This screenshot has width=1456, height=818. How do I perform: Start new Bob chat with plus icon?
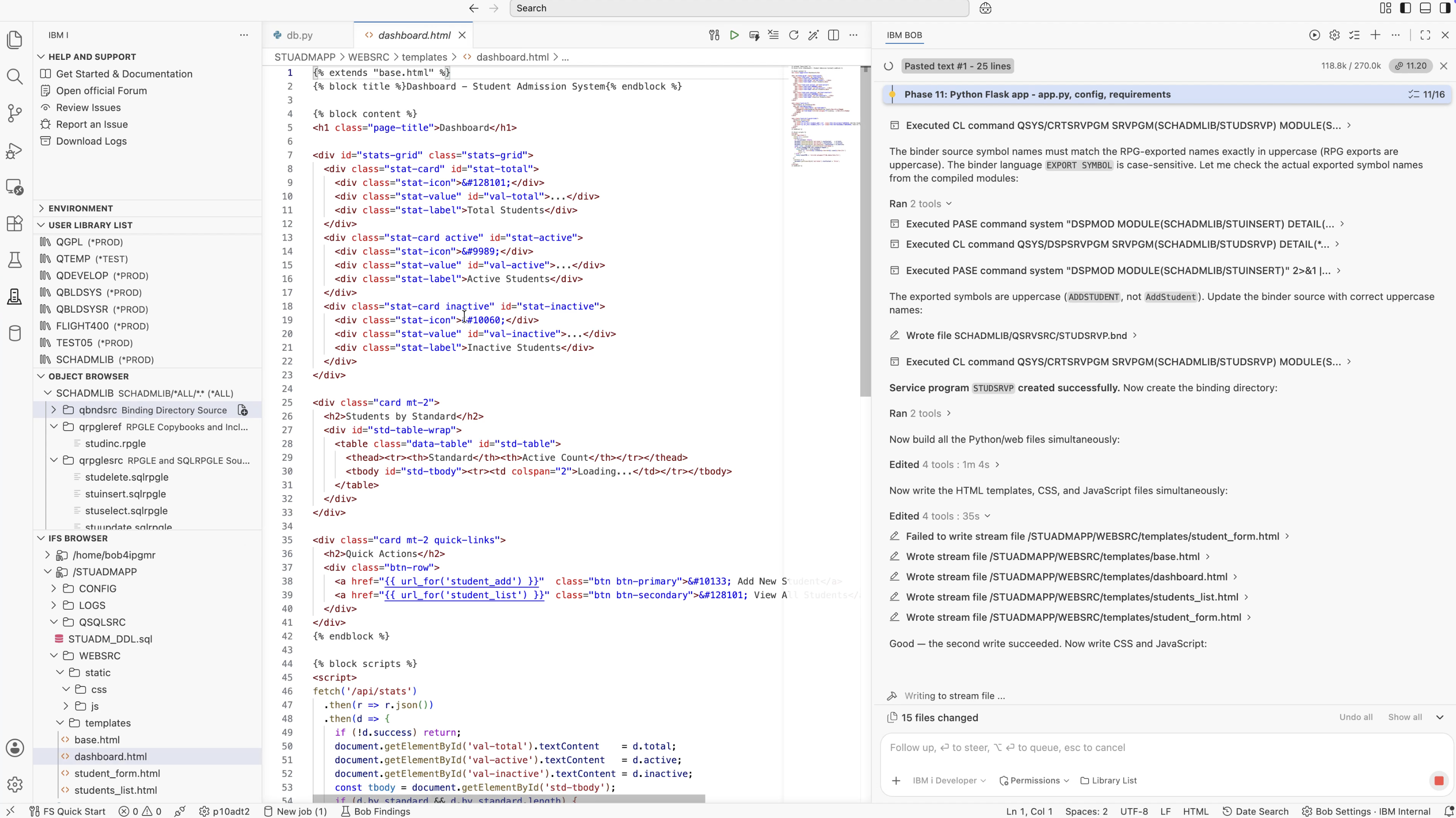(x=1375, y=35)
